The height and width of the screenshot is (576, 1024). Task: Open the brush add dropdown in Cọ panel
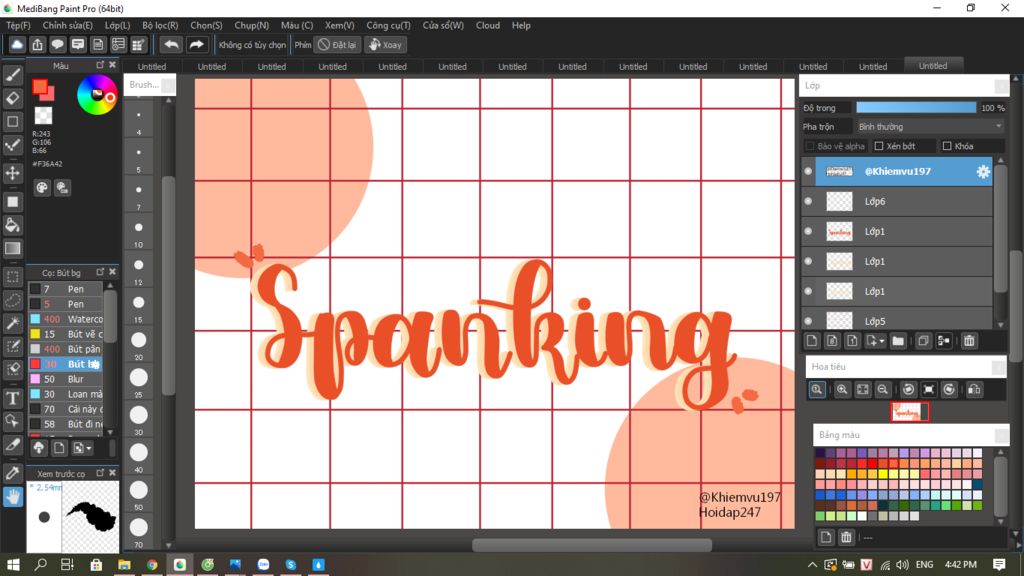pos(82,449)
